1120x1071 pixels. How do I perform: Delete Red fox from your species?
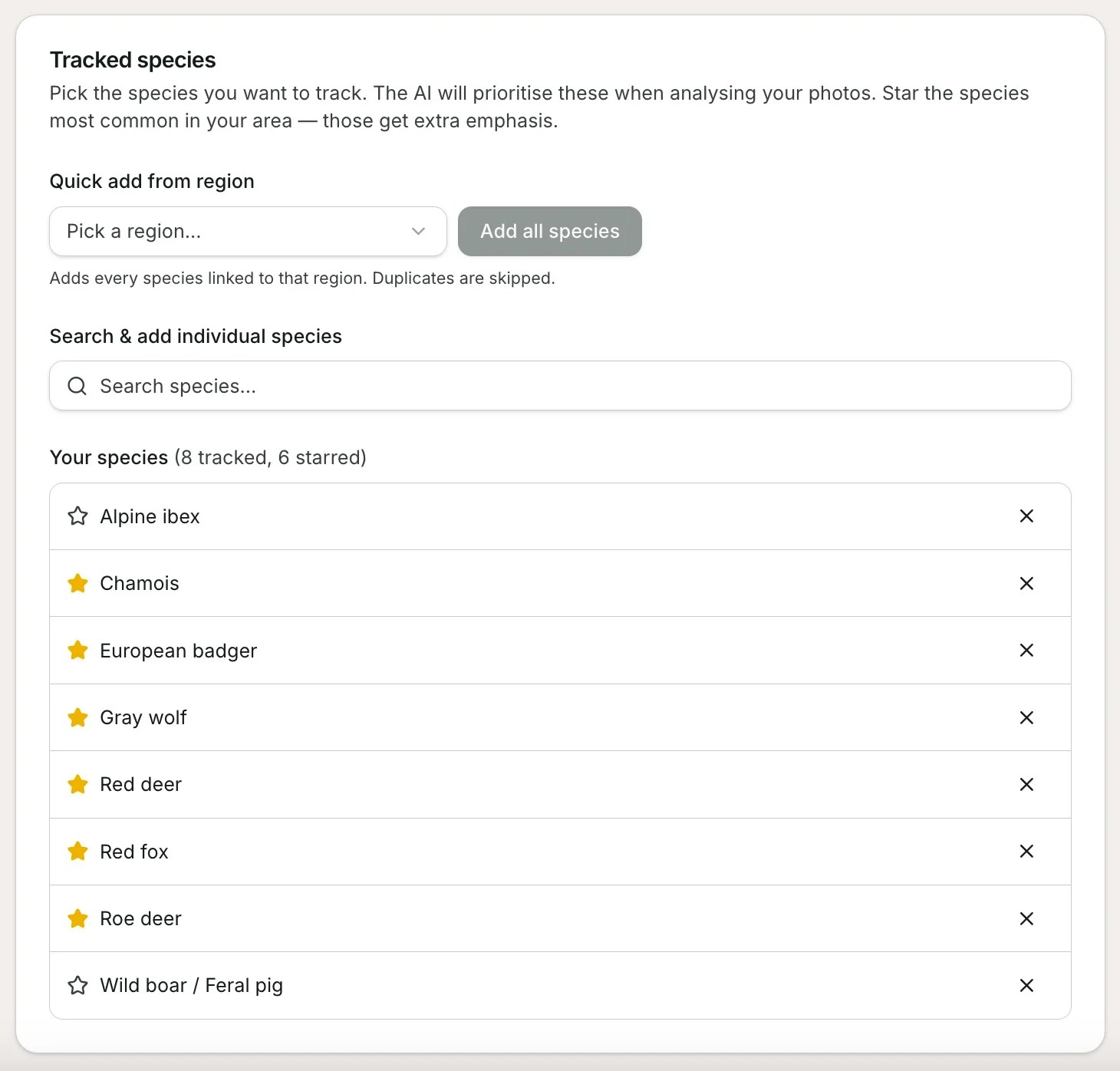pyautogui.click(x=1026, y=852)
